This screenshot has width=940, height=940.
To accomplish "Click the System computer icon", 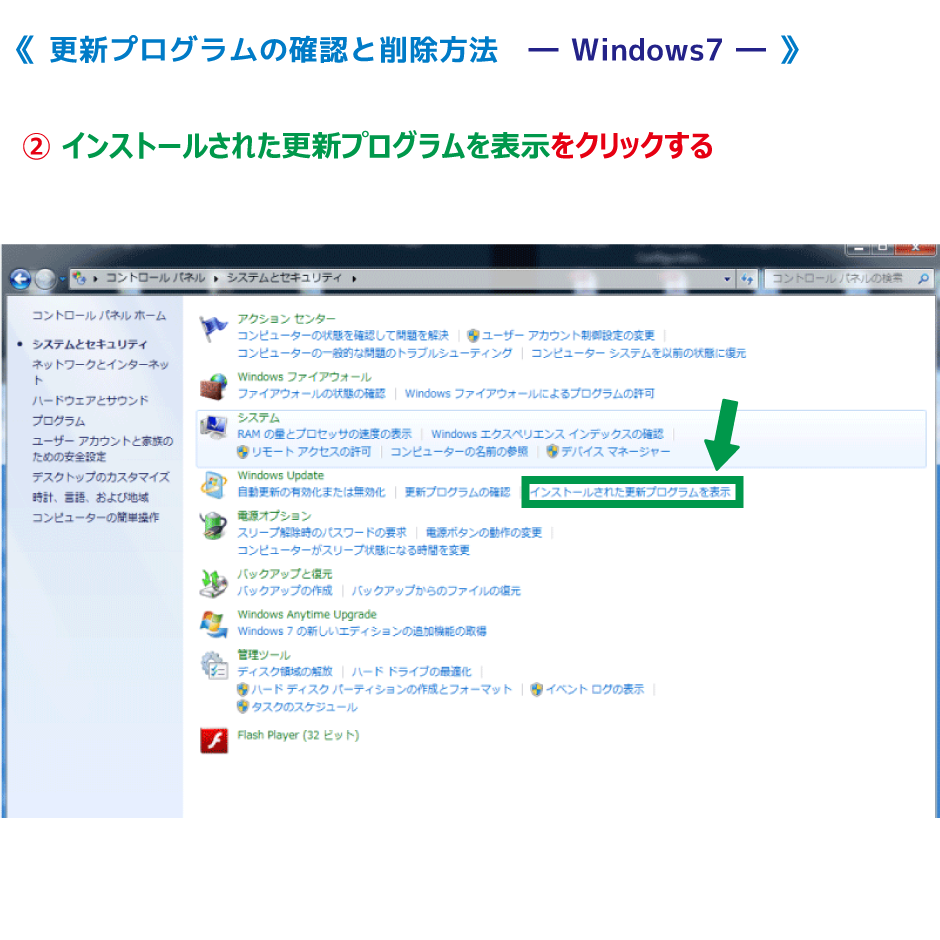I will click(x=213, y=427).
